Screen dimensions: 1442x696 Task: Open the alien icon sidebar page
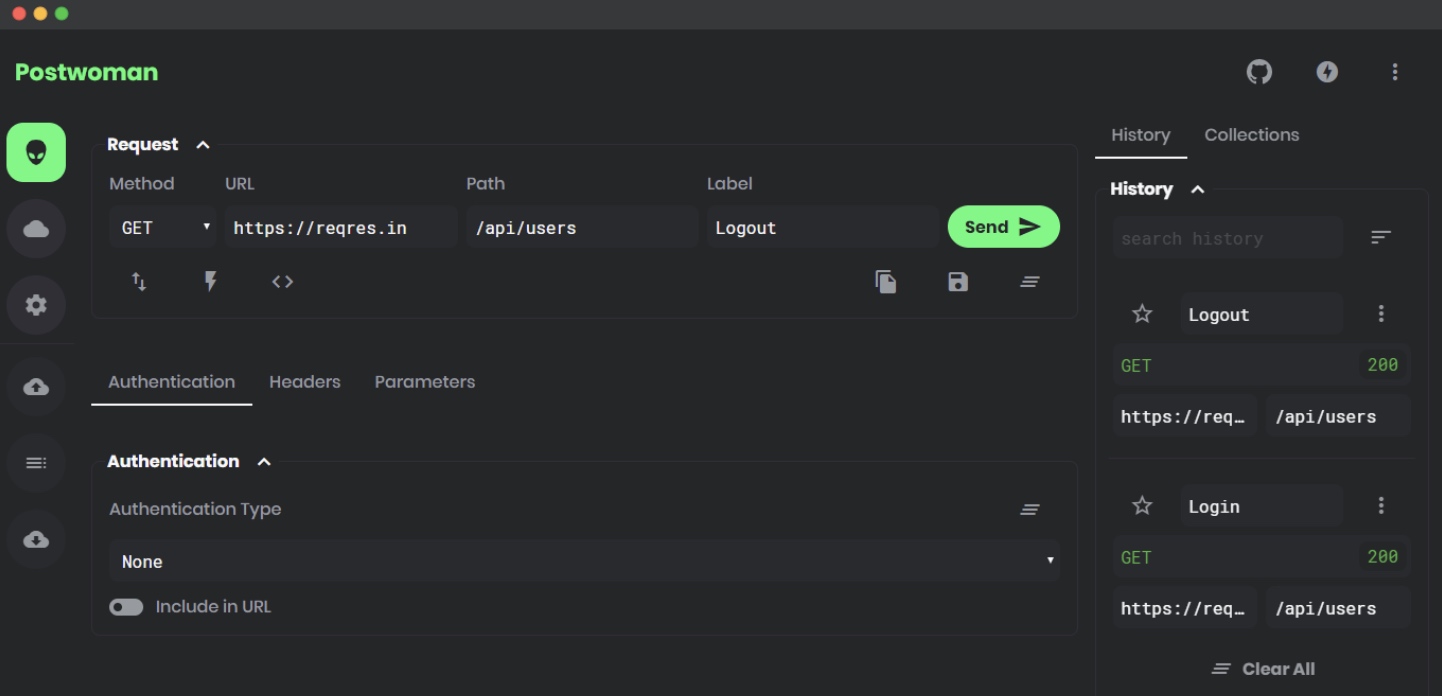tap(36, 153)
